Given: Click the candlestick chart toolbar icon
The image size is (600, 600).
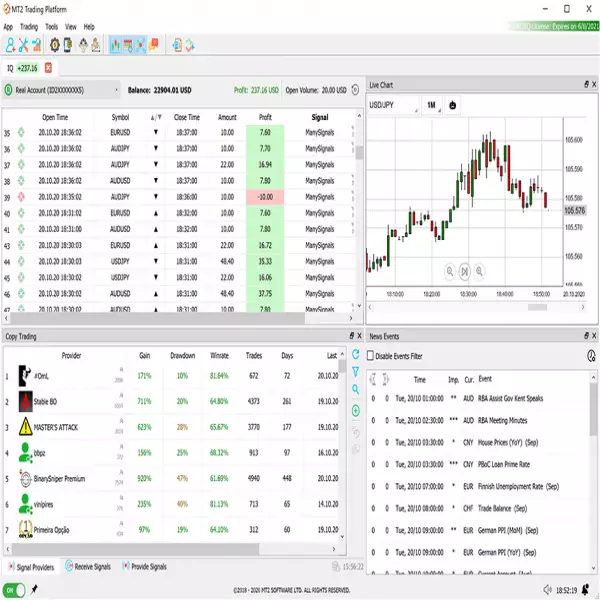Looking at the screenshot, I should tap(116, 44).
